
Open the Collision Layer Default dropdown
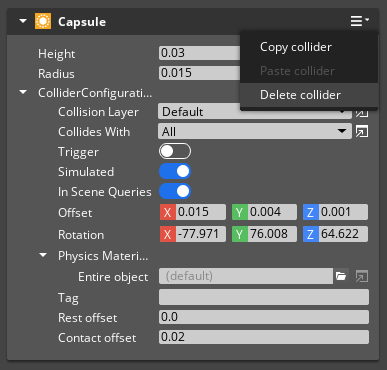255,112
